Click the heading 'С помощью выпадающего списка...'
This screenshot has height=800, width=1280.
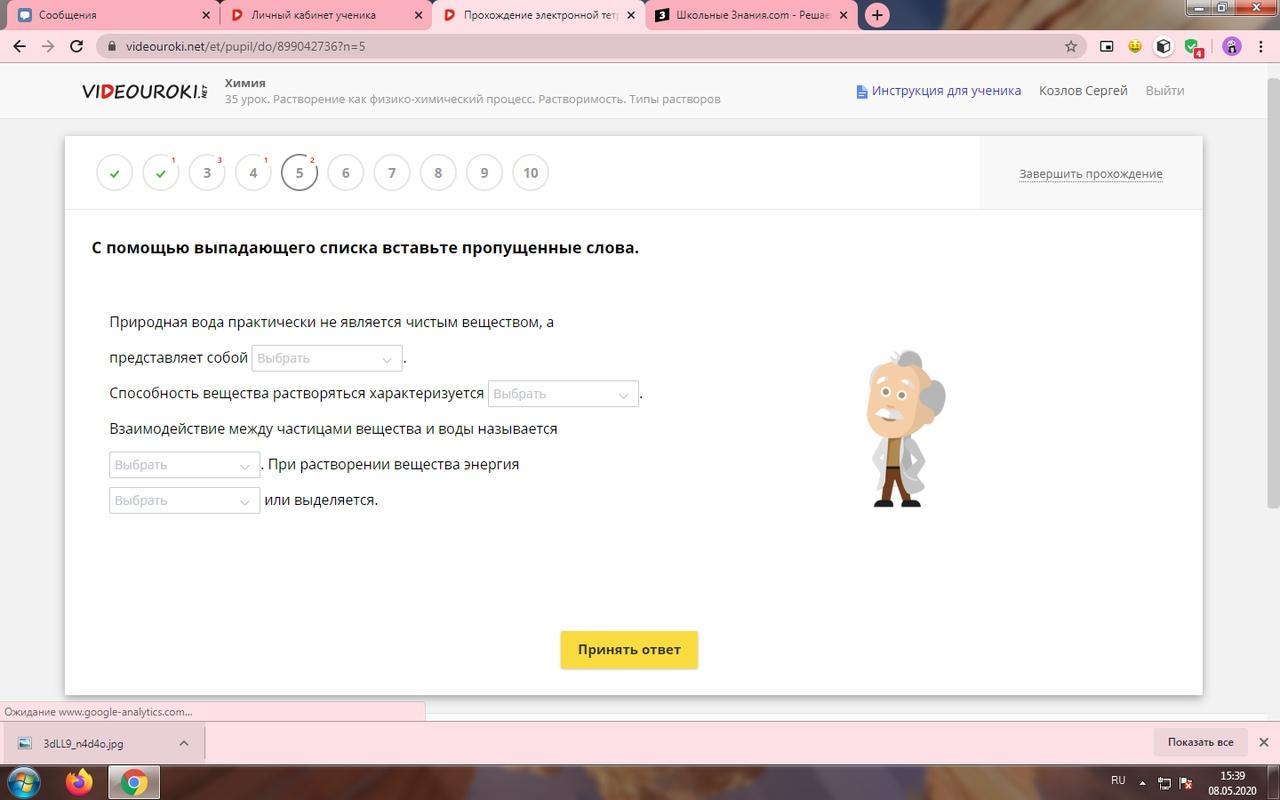[x=365, y=248]
